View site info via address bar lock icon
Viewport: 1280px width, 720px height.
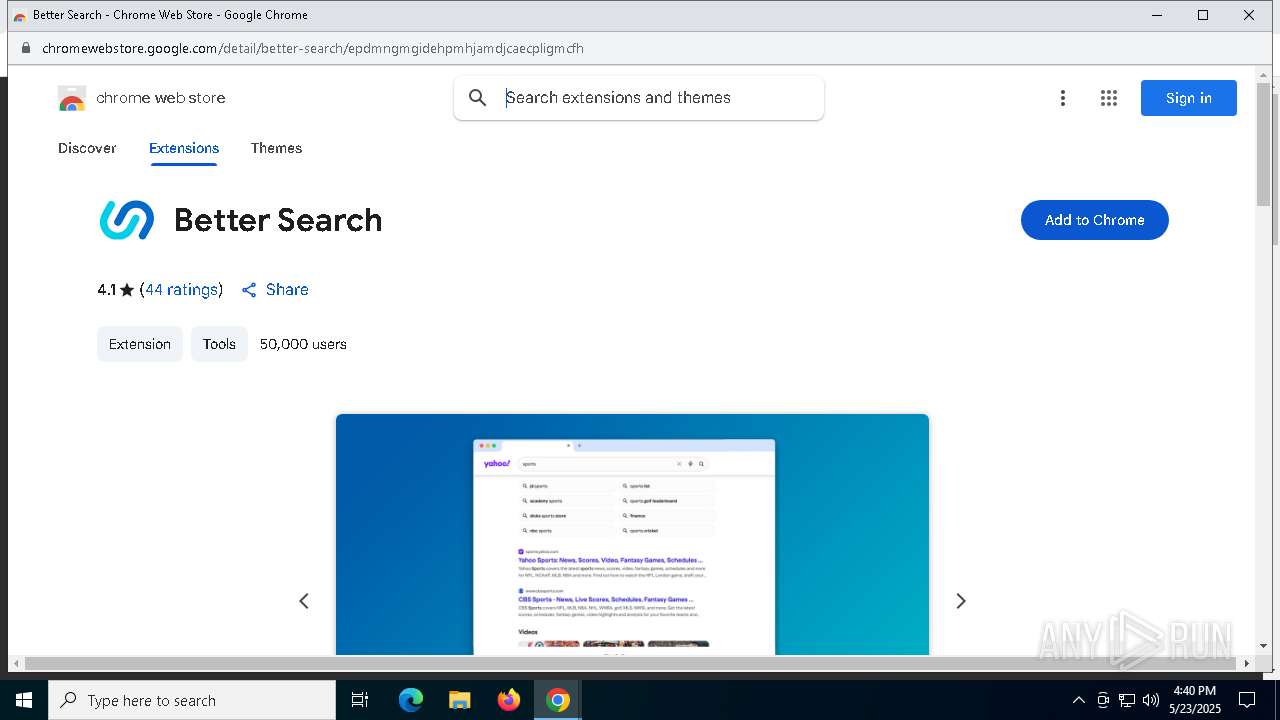tap(26, 48)
